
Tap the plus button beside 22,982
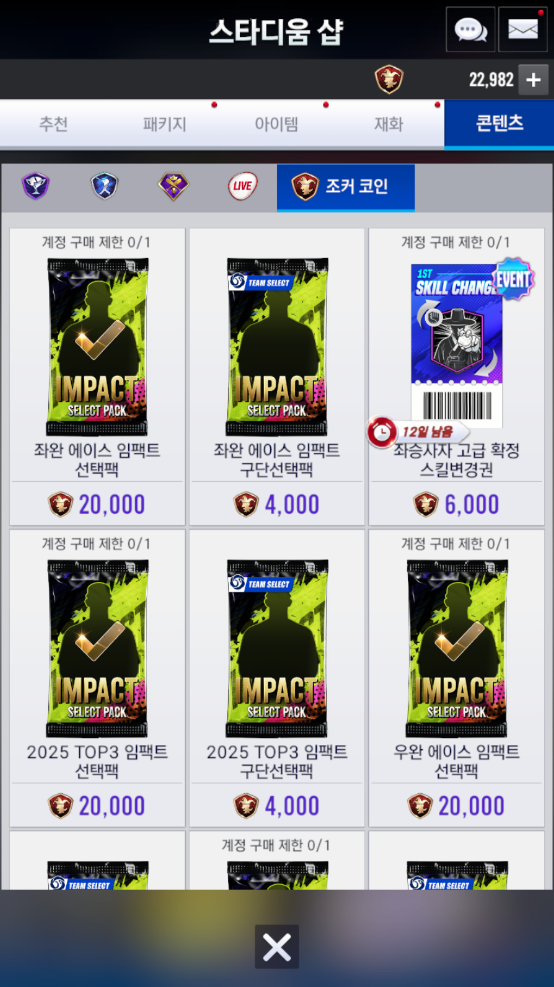pyautogui.click(x=533, y=80)
